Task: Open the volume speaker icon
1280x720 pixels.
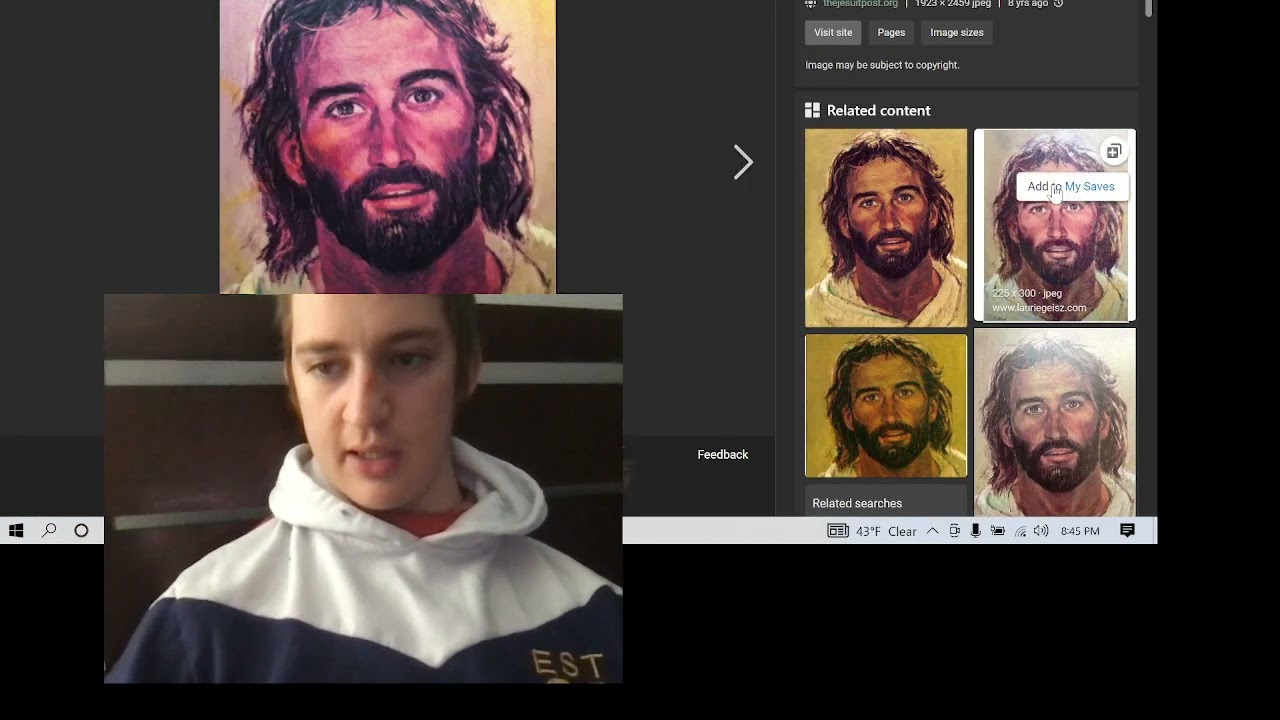Action: [1041, 531]
